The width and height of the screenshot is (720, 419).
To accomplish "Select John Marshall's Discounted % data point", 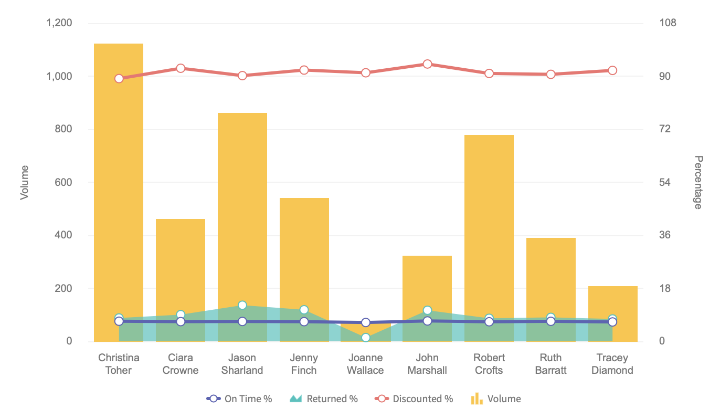I will click(x=427, y=64).
